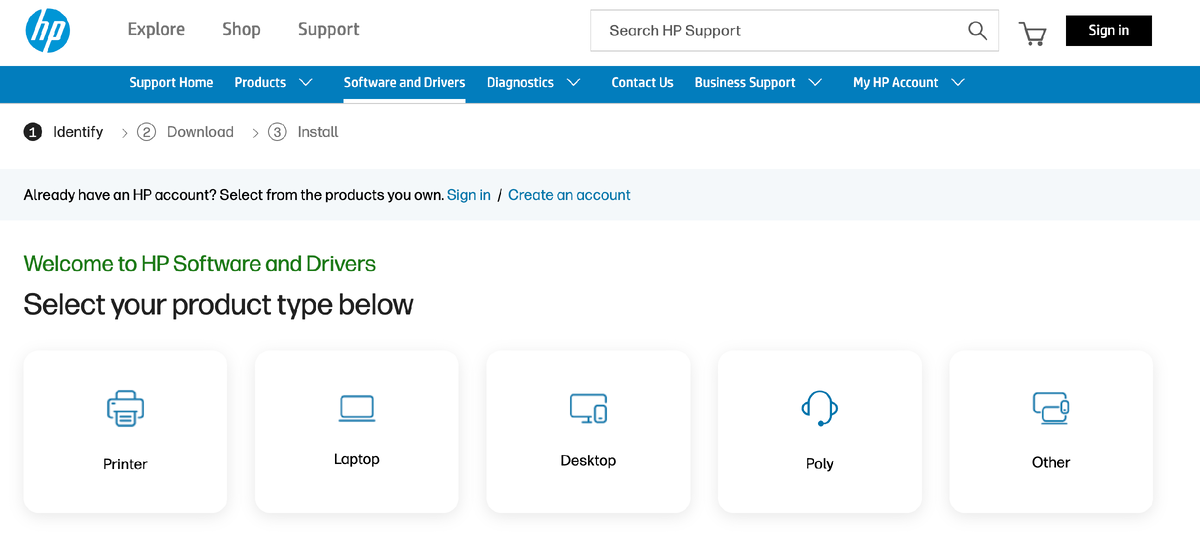Expand the Products dropdown chevron
The width and height of the screenshot is (1200, 548).
[x=306, y=83]
